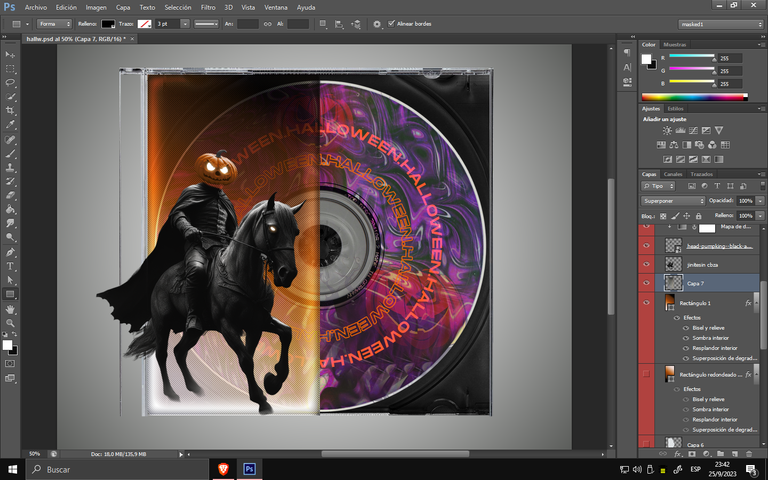Open Brave browser from taskbar
The width and height of the screenshot is (768, 480).
point(223,469)
